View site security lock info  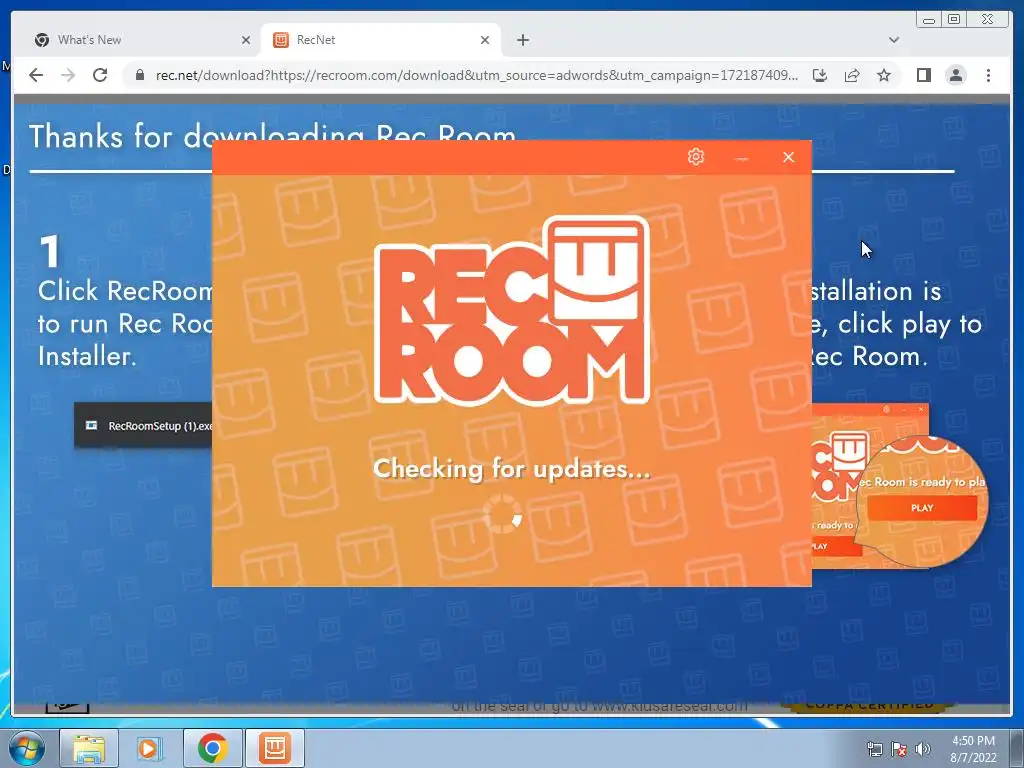(139, 75)
